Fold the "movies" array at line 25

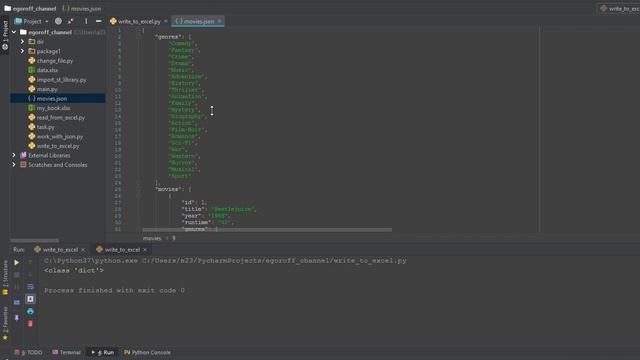(x=139, y=189)
